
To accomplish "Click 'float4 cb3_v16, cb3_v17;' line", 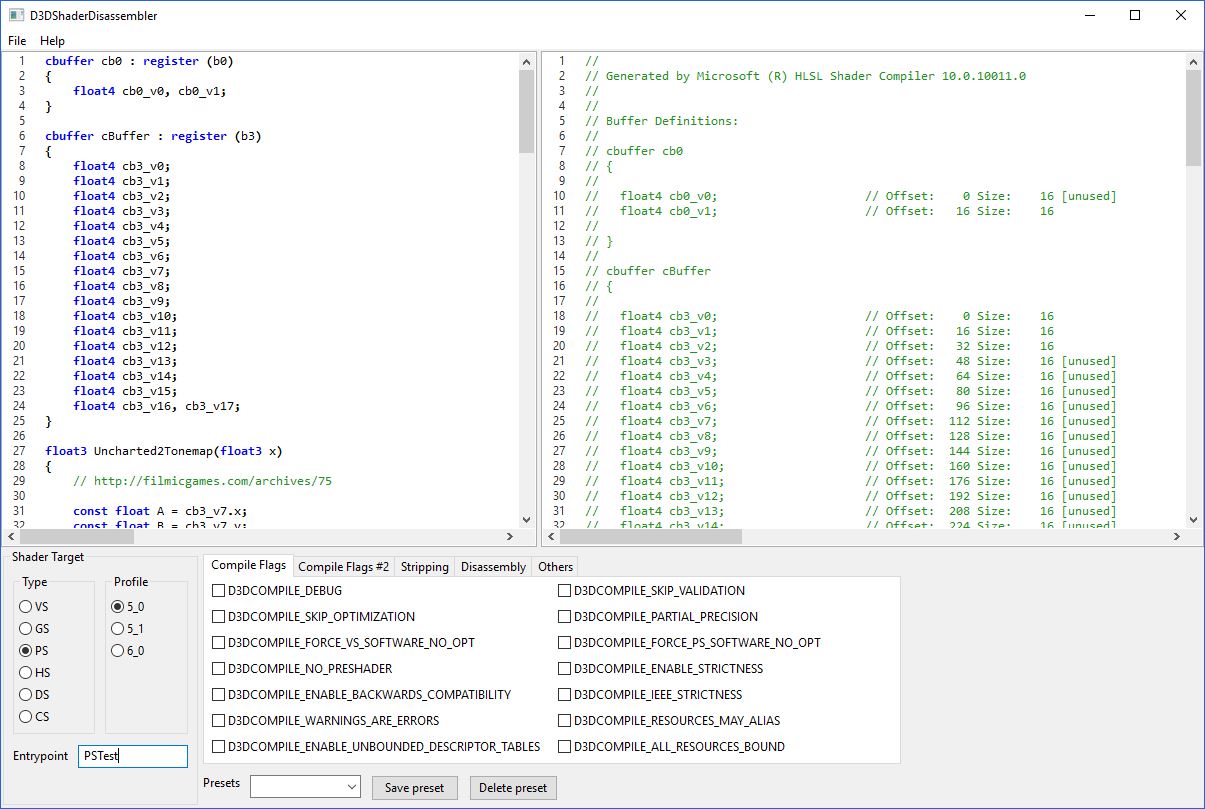I will coord(157,406).
